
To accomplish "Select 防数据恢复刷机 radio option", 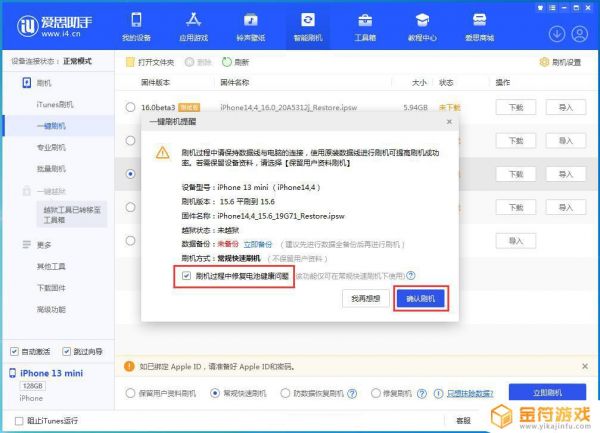I will pos(285,393).
